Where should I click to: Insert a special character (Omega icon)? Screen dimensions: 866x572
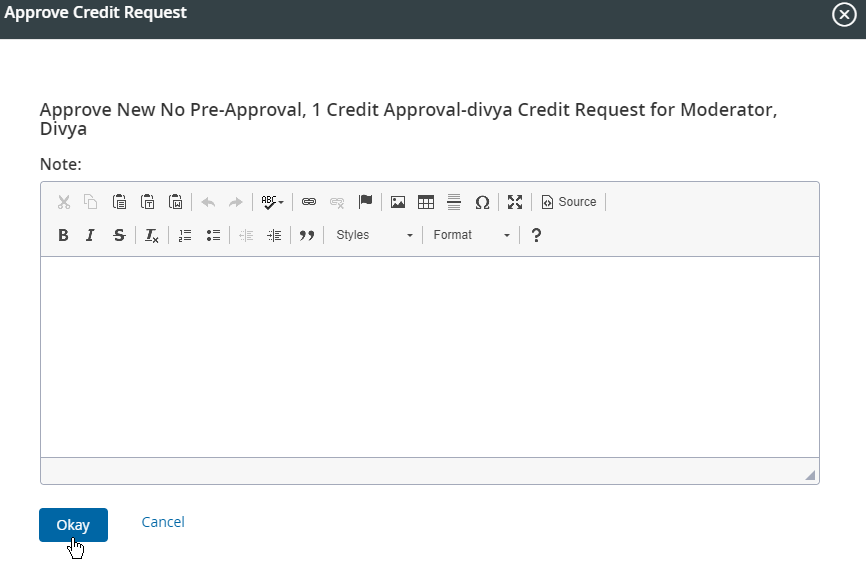pos(482,202)
